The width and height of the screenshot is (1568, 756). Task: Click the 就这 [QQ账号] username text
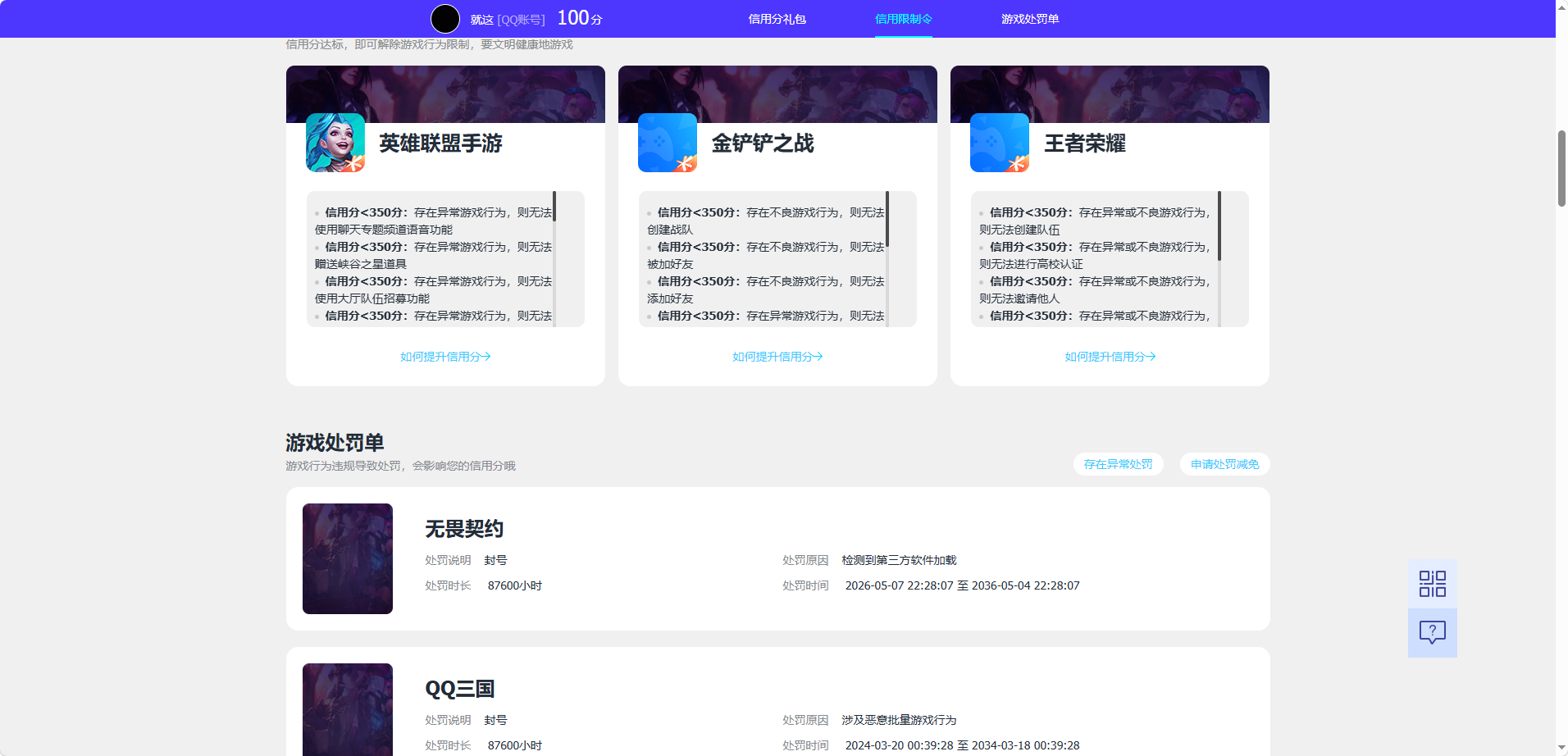pyautogui.click(x=508, y=20)
